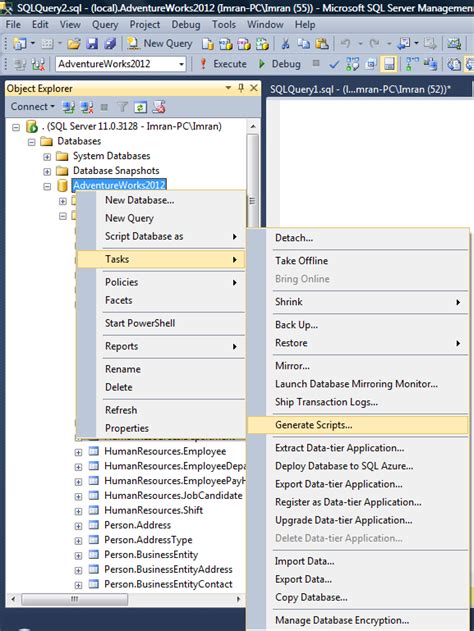Click the New Query button
Screen dimensions: 474x631
160,43
